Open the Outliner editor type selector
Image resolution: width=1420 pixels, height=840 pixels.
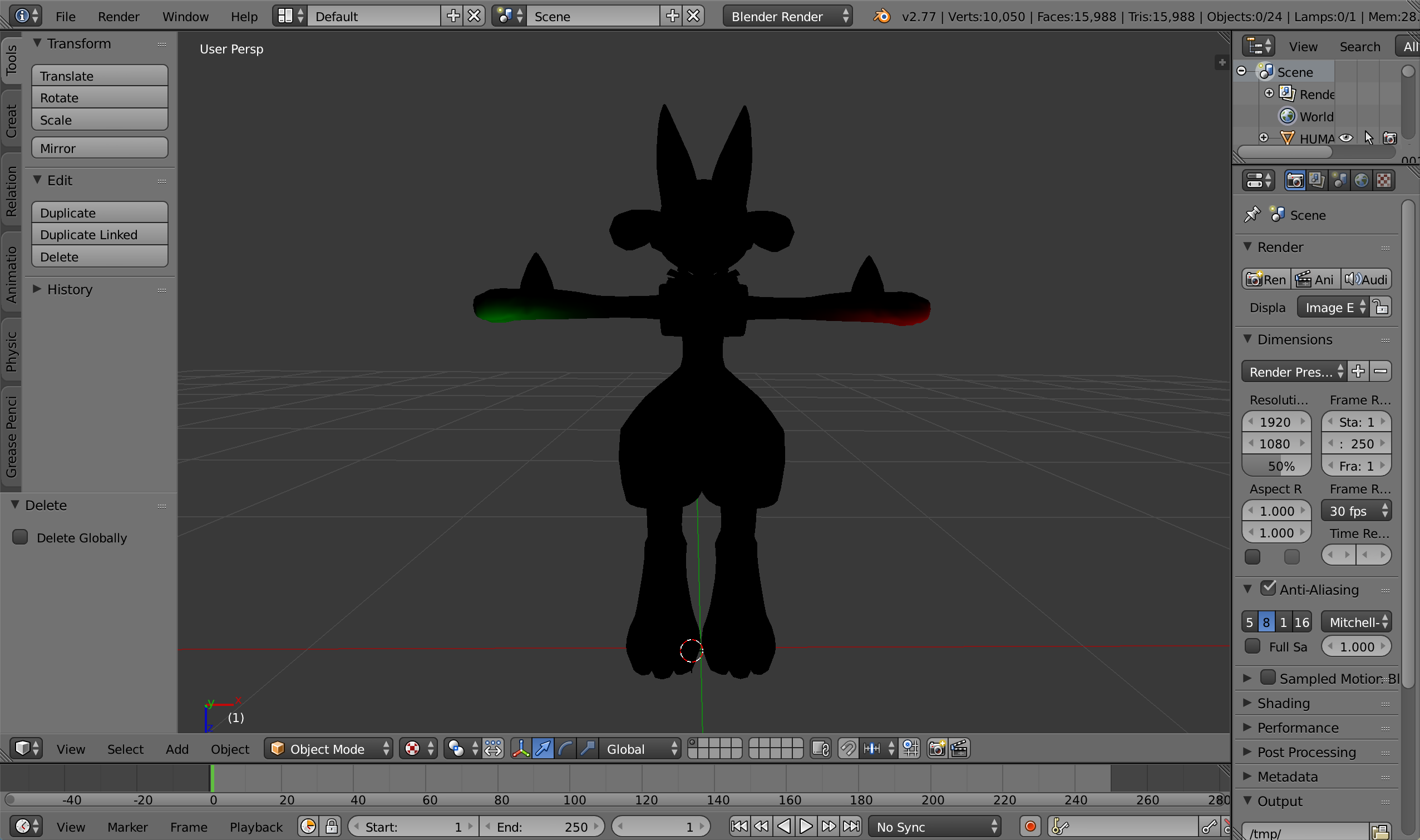(x=1259, y=46)
